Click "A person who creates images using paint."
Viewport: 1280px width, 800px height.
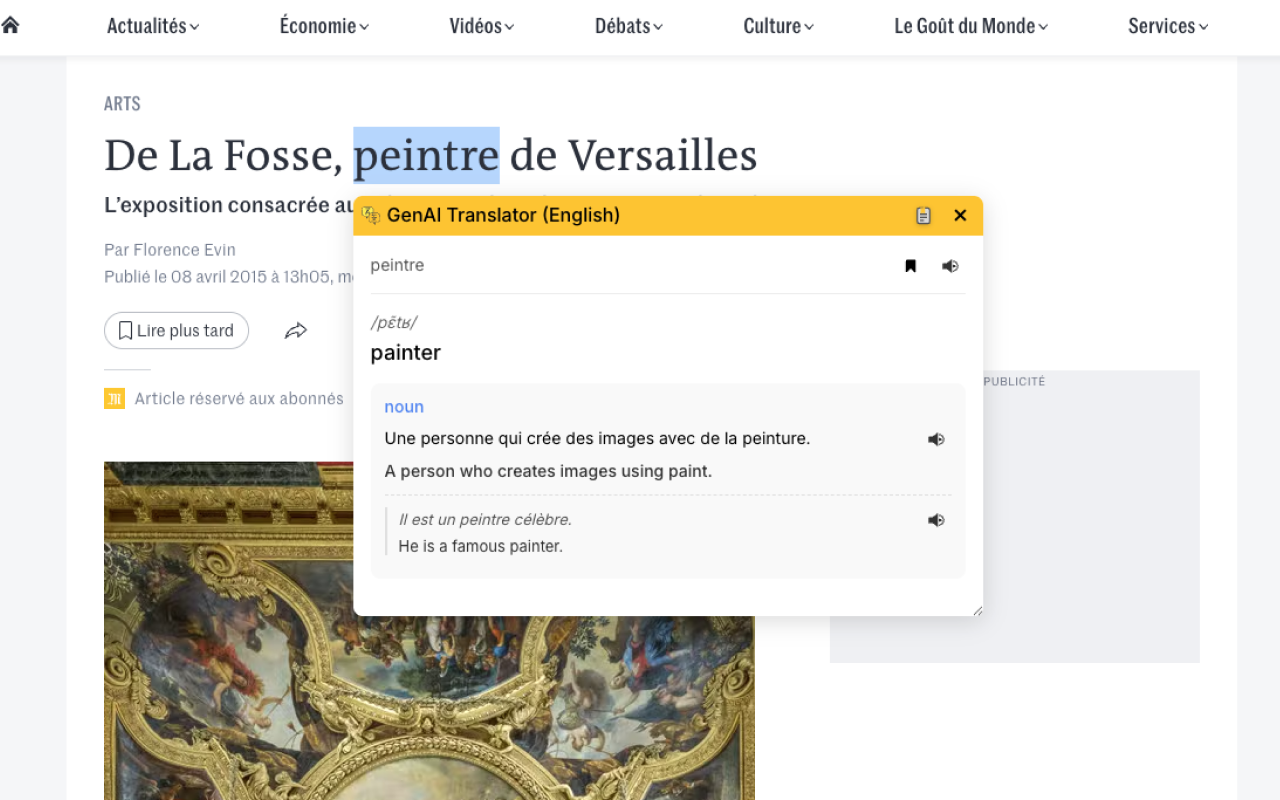pyautogui.click(x=548, y=471)
